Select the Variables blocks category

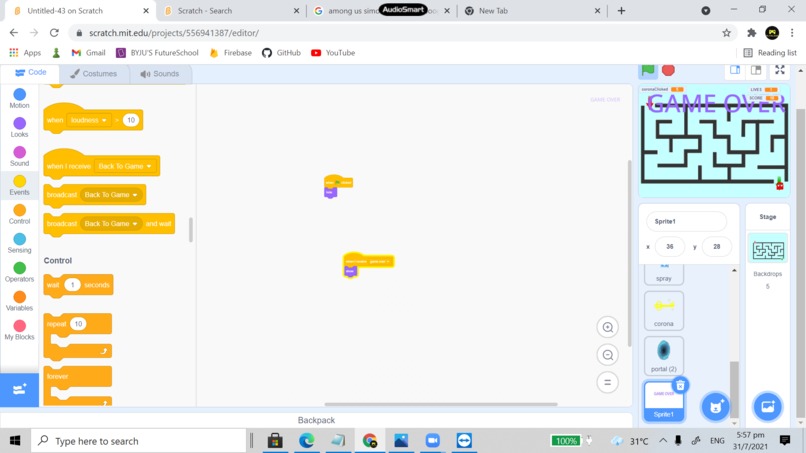coord(19,301)
